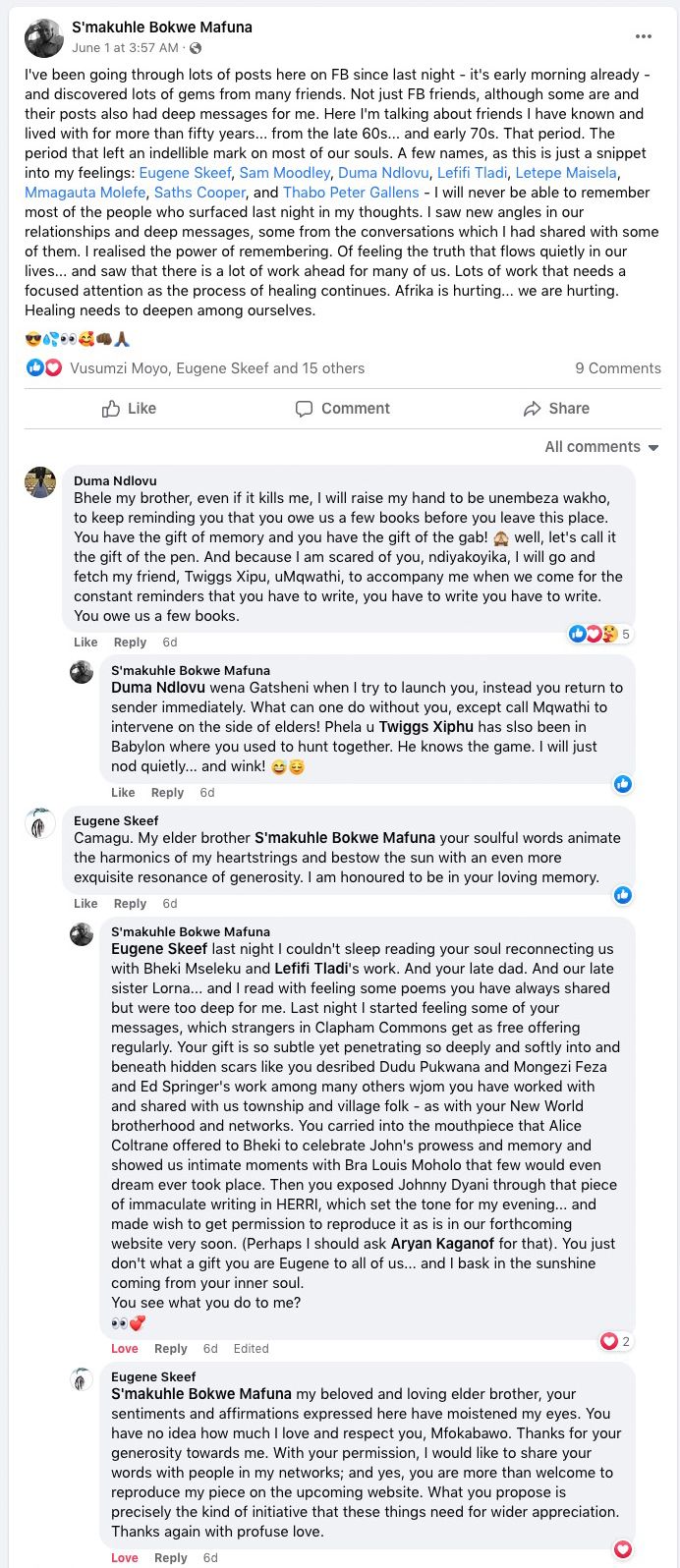The width and height of the screenshot is (680, 1568).
Task: Open Duma Ndlovu's commenter avatar
Action: 40,483
